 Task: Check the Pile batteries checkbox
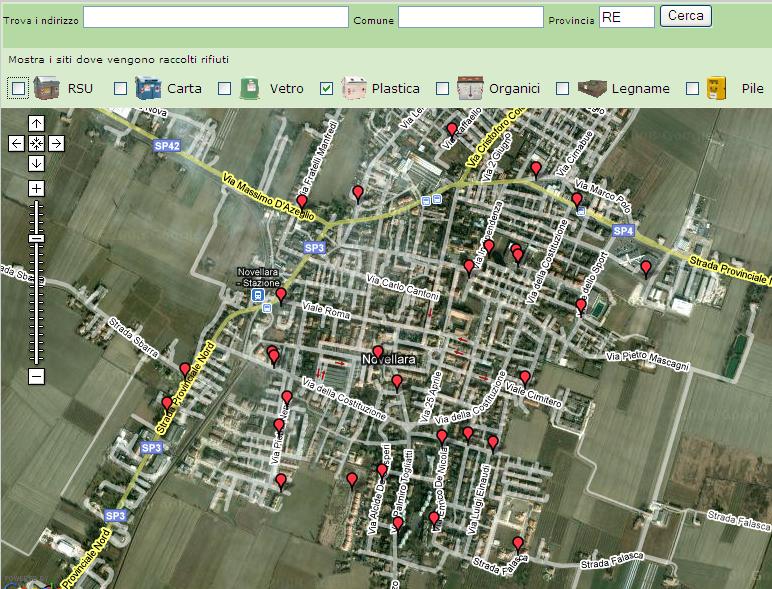pyautogui.click(x=692, y=89)
